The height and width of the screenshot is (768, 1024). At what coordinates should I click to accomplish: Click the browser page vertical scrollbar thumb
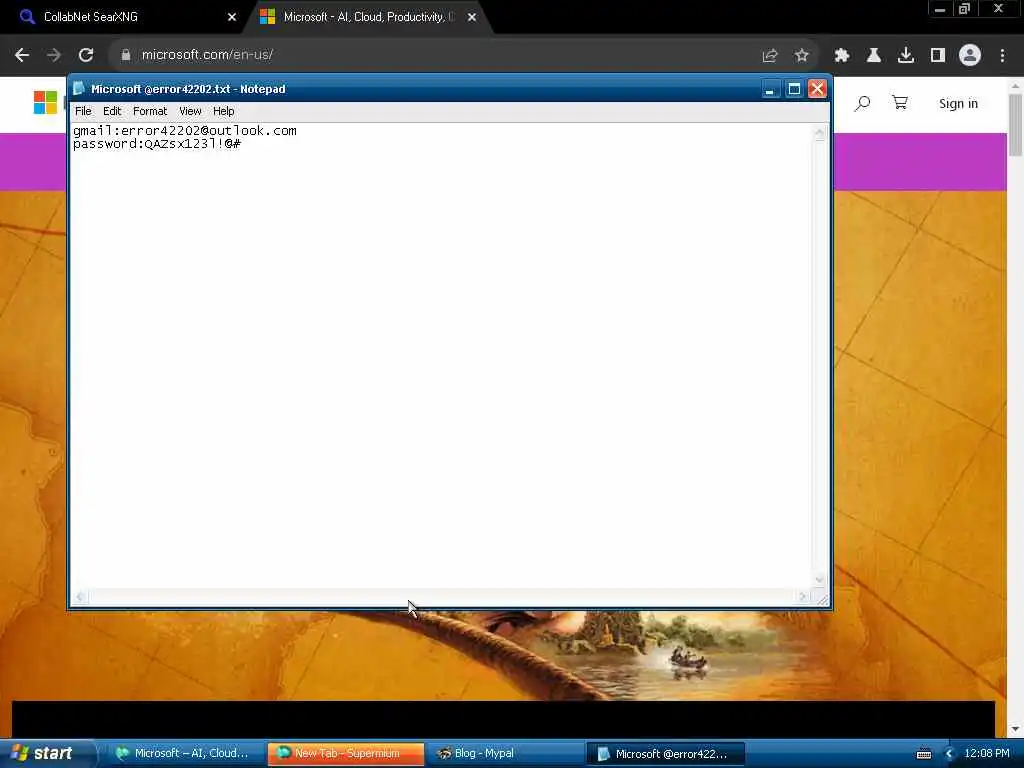pos(1015,125)
